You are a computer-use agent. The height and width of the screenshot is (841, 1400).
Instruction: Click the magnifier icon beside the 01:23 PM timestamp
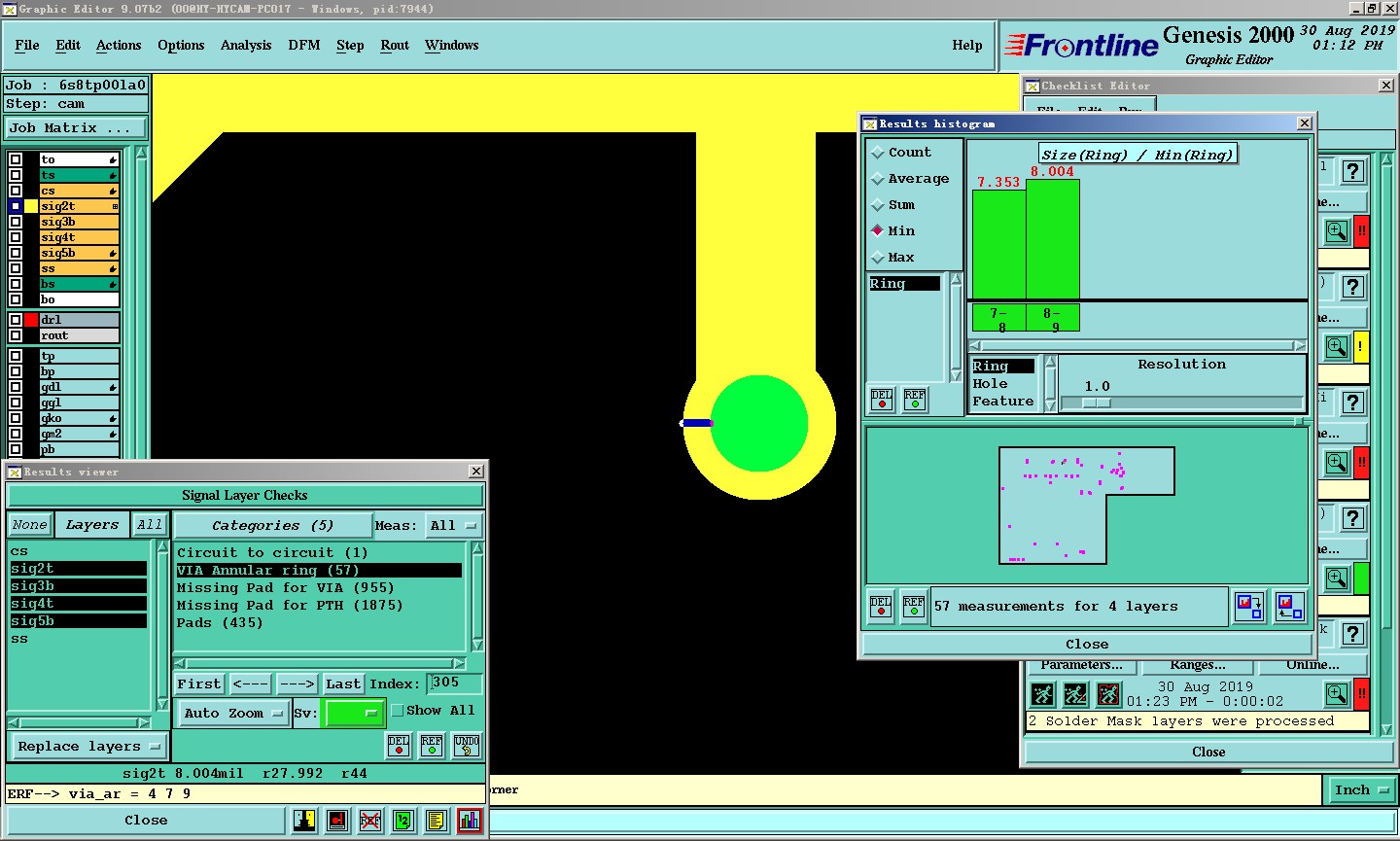(x=1337, y=694)
